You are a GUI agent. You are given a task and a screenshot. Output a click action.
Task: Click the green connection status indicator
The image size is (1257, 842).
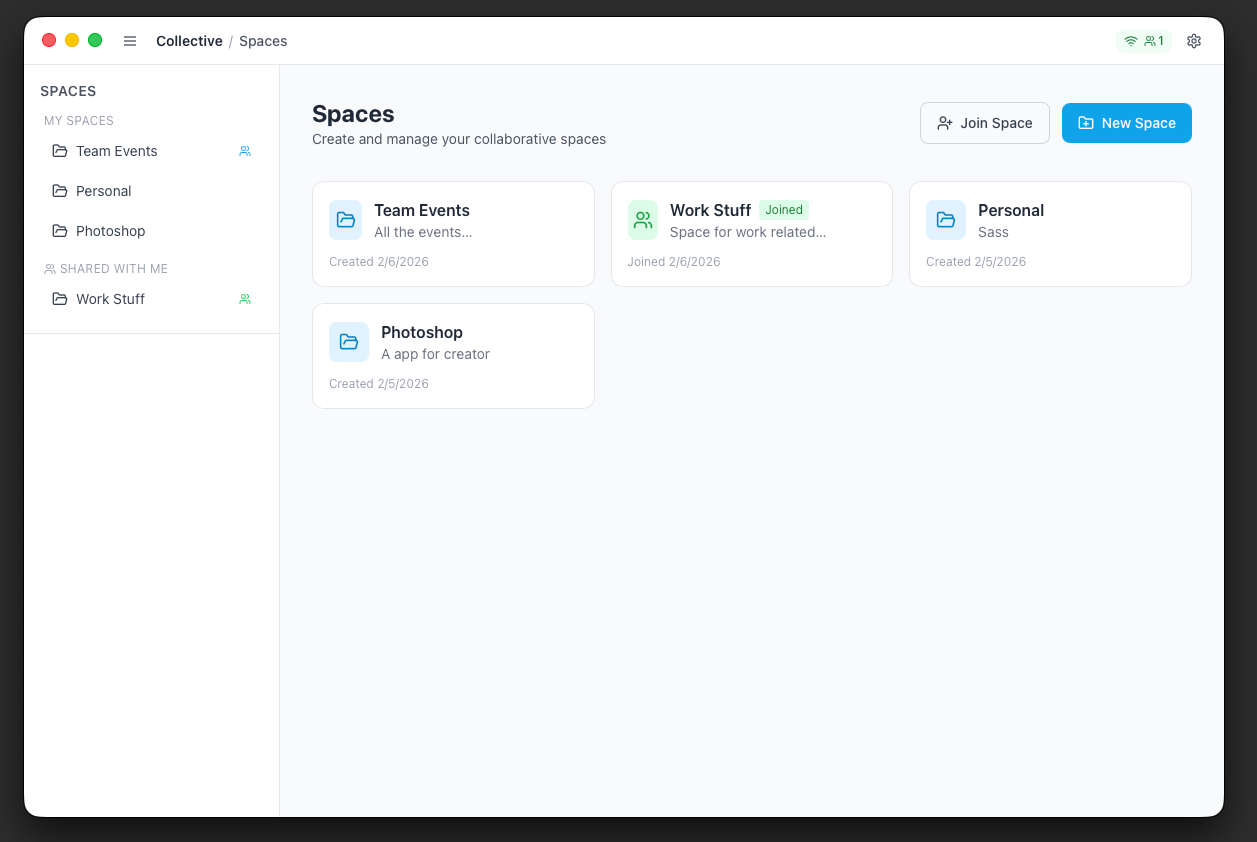pos(1130,41)
